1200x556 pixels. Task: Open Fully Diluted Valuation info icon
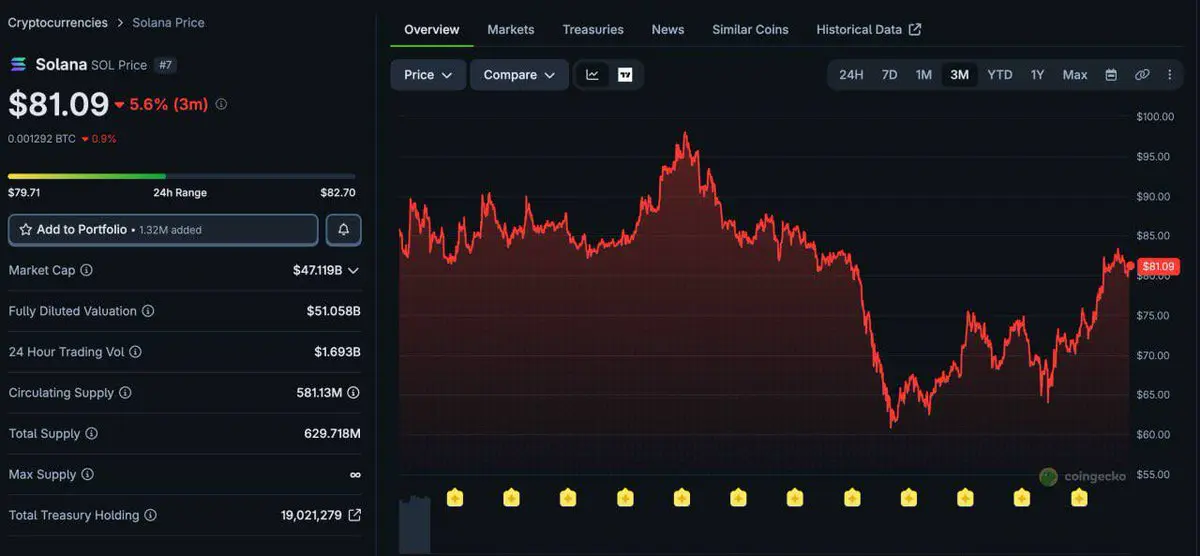tap(148, 311)
